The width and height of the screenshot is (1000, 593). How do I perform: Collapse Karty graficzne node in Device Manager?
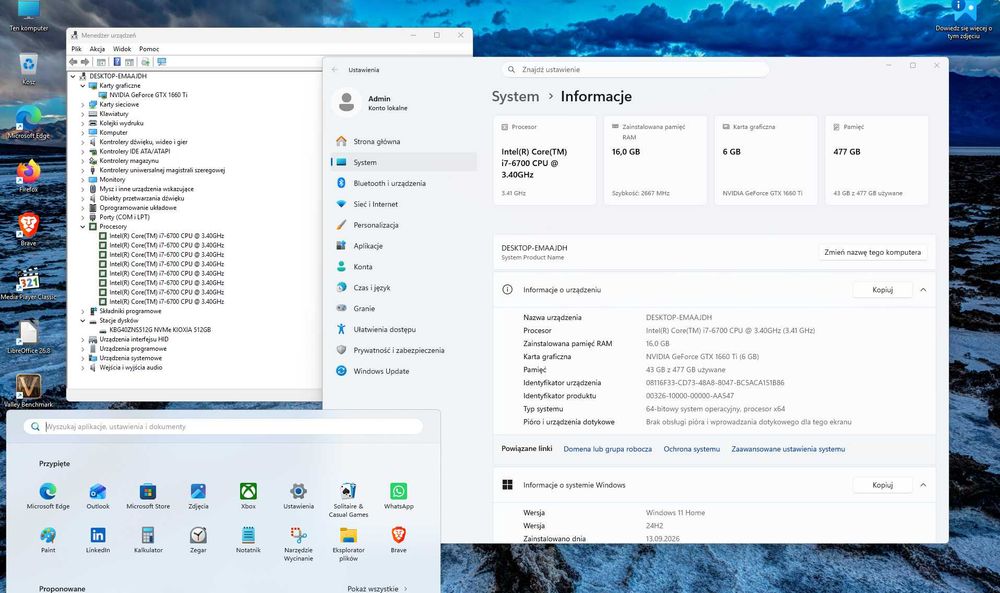click(x=83, y=85)
